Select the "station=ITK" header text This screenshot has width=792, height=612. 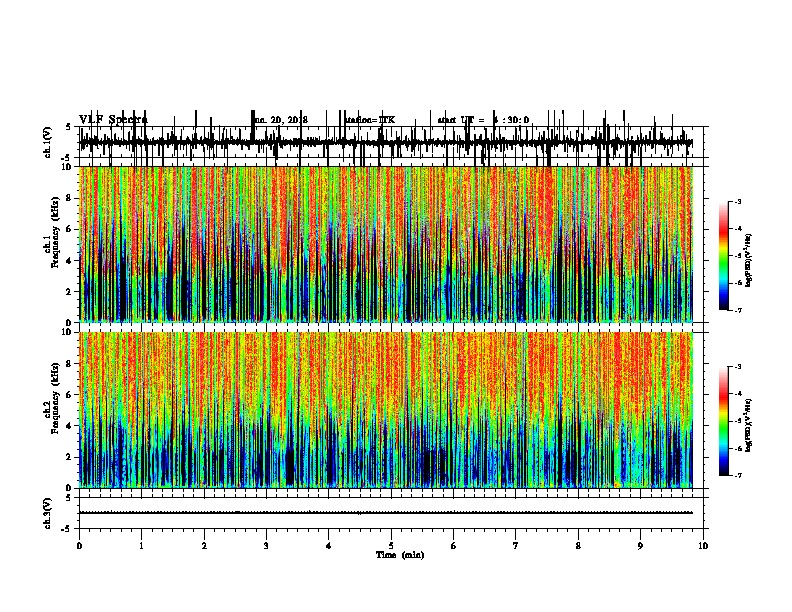coord(370,120)
